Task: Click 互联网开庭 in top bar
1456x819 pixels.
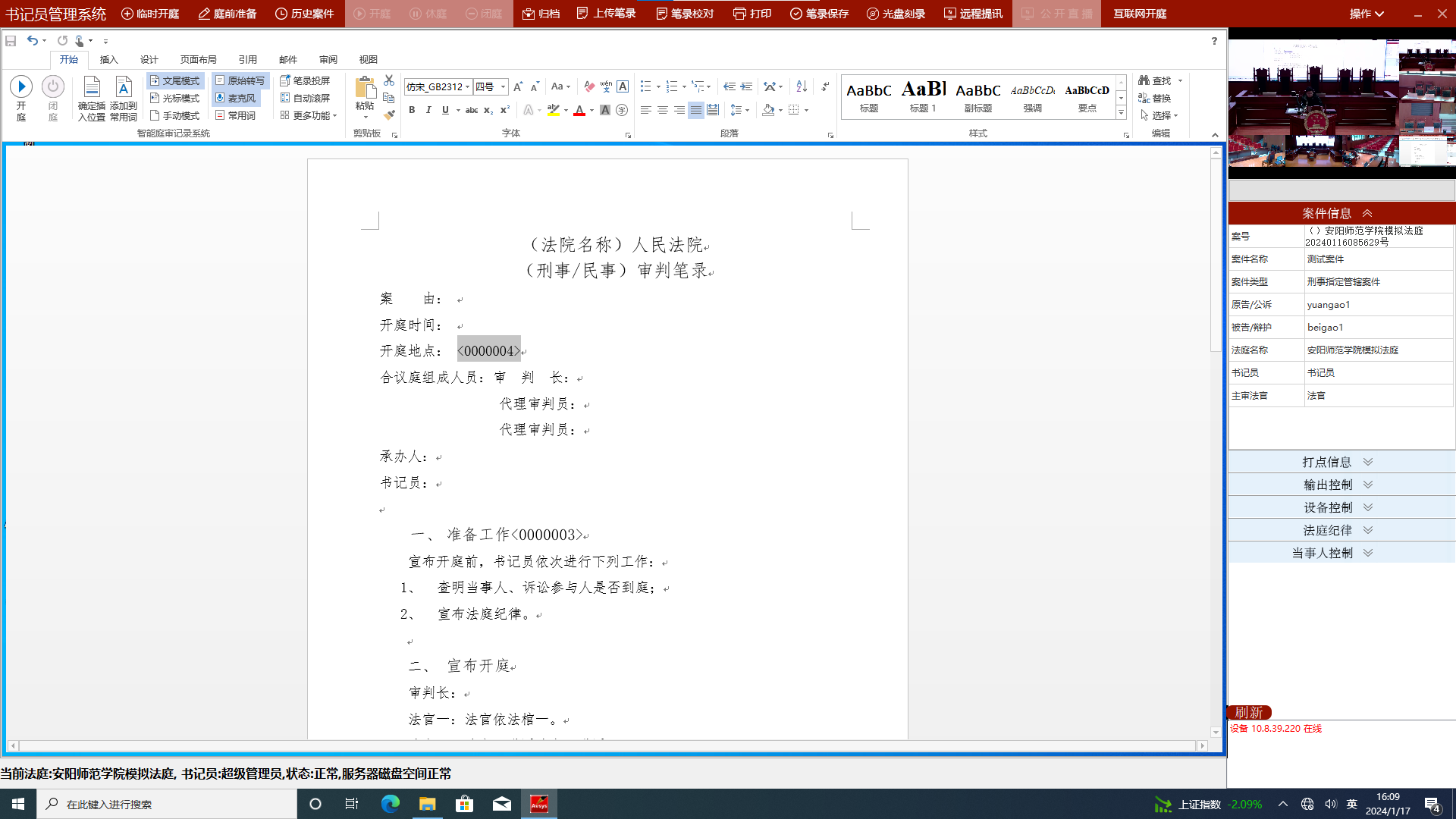Action: pos(1139,14)
